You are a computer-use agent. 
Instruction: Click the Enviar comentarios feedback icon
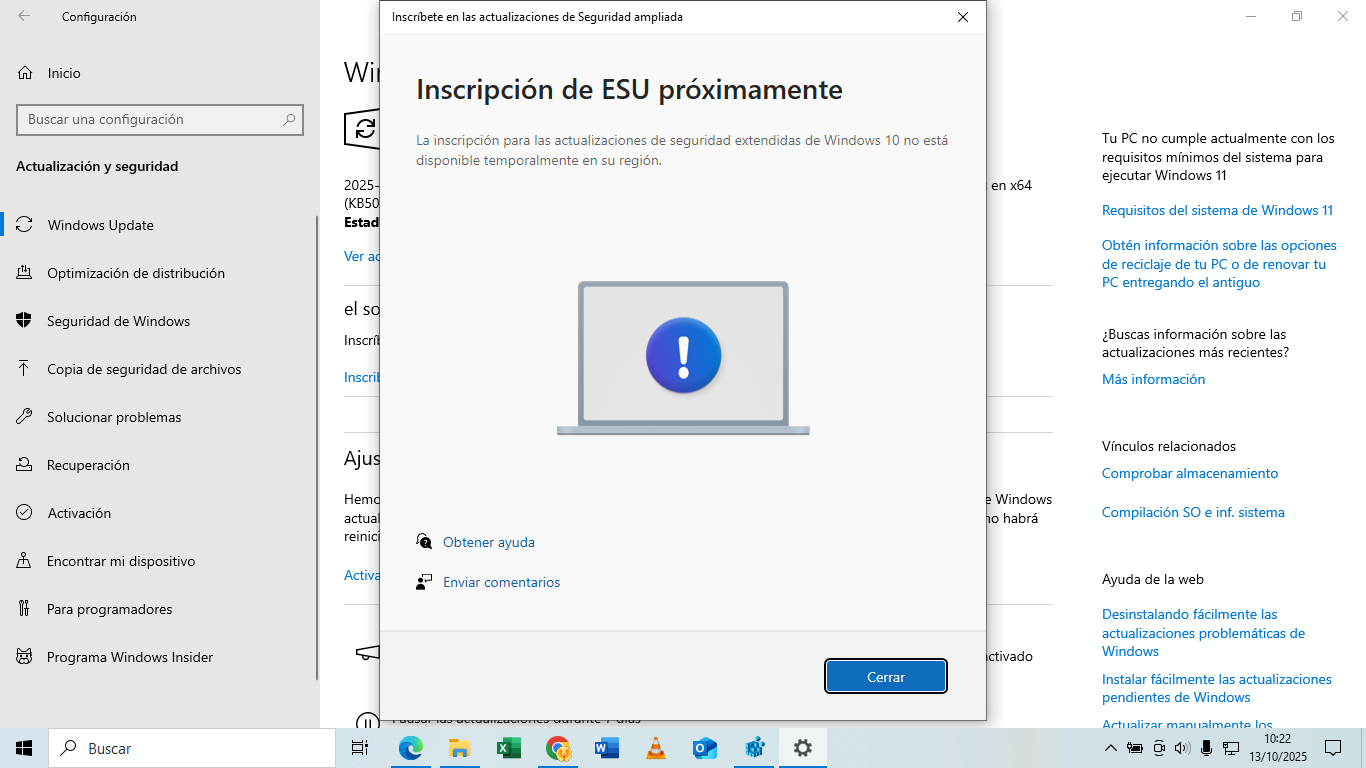coord(424,582)
